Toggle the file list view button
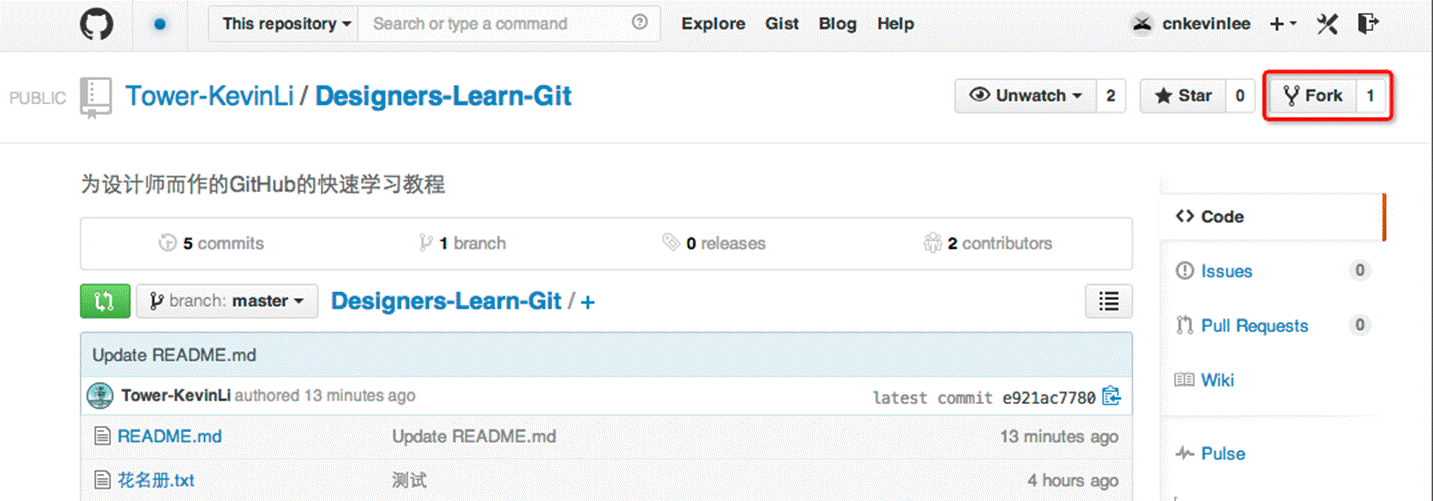This screenshot has height=501, width=1433. [1108, 301]
